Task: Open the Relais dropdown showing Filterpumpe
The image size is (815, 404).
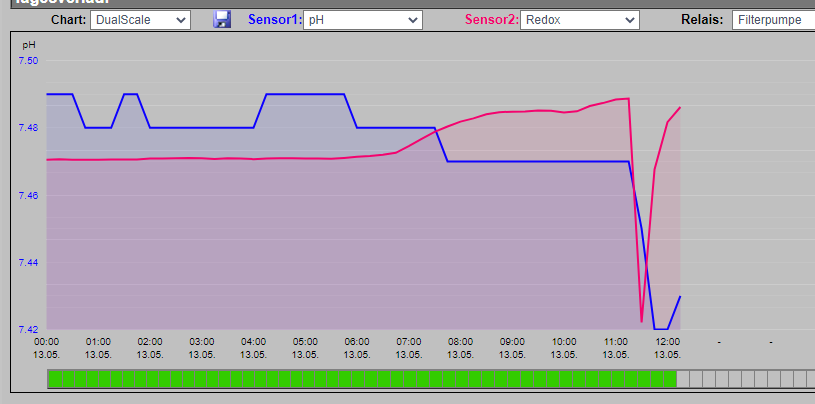Action: point(773,20)
